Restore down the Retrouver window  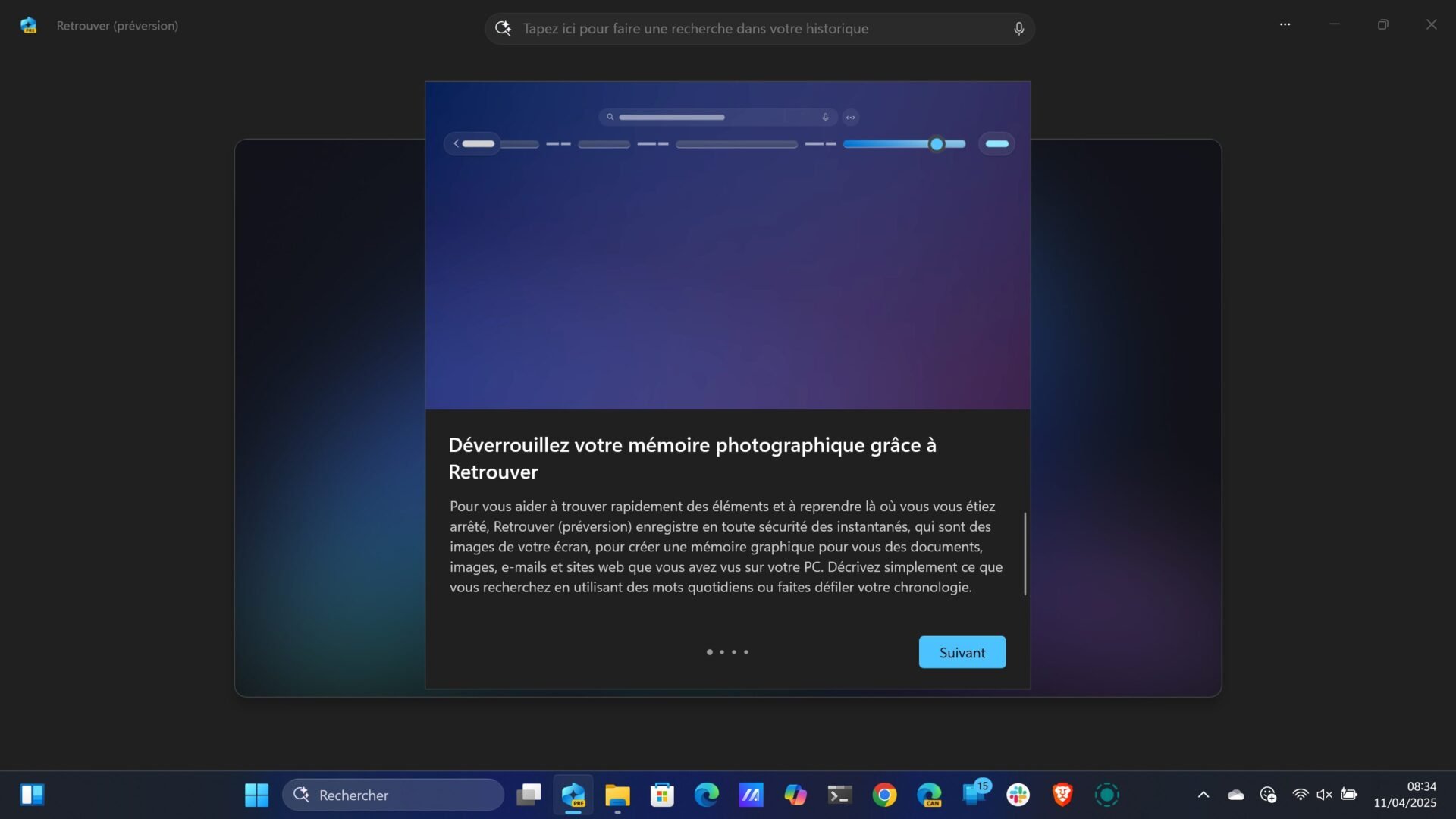pos(1383,24)
